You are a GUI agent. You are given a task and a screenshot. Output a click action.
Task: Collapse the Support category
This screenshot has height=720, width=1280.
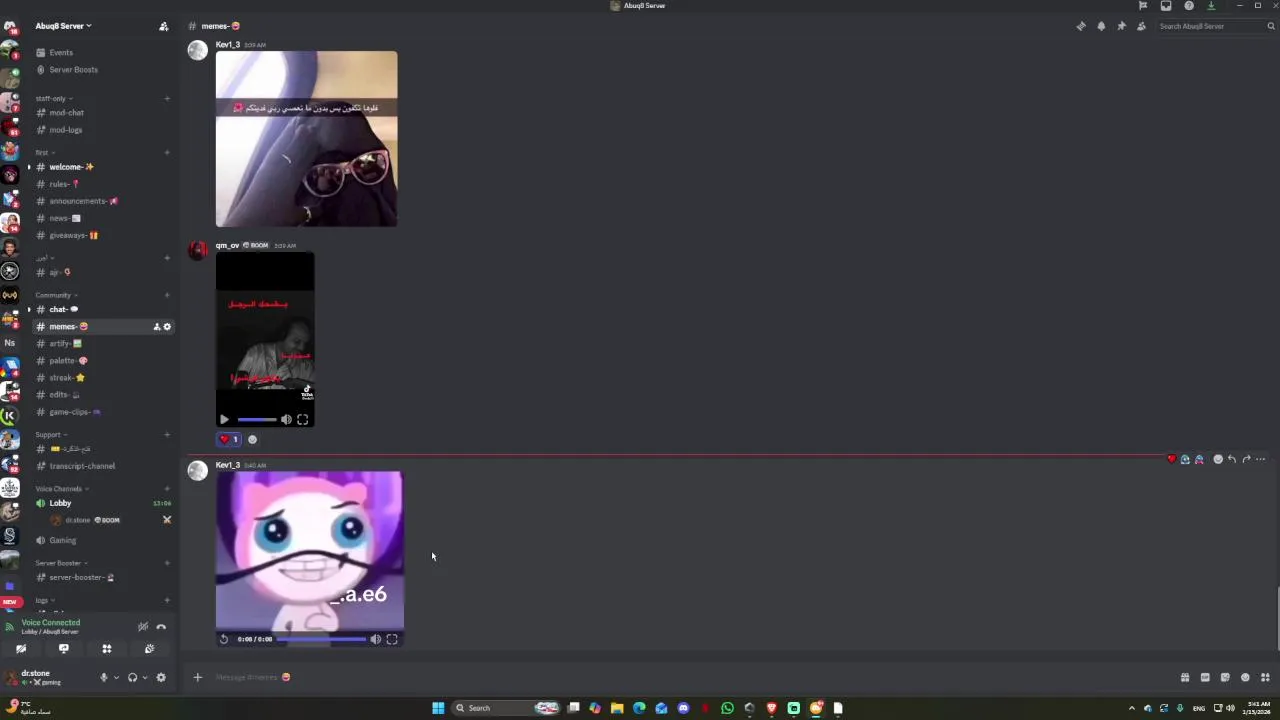coord(50,434)
